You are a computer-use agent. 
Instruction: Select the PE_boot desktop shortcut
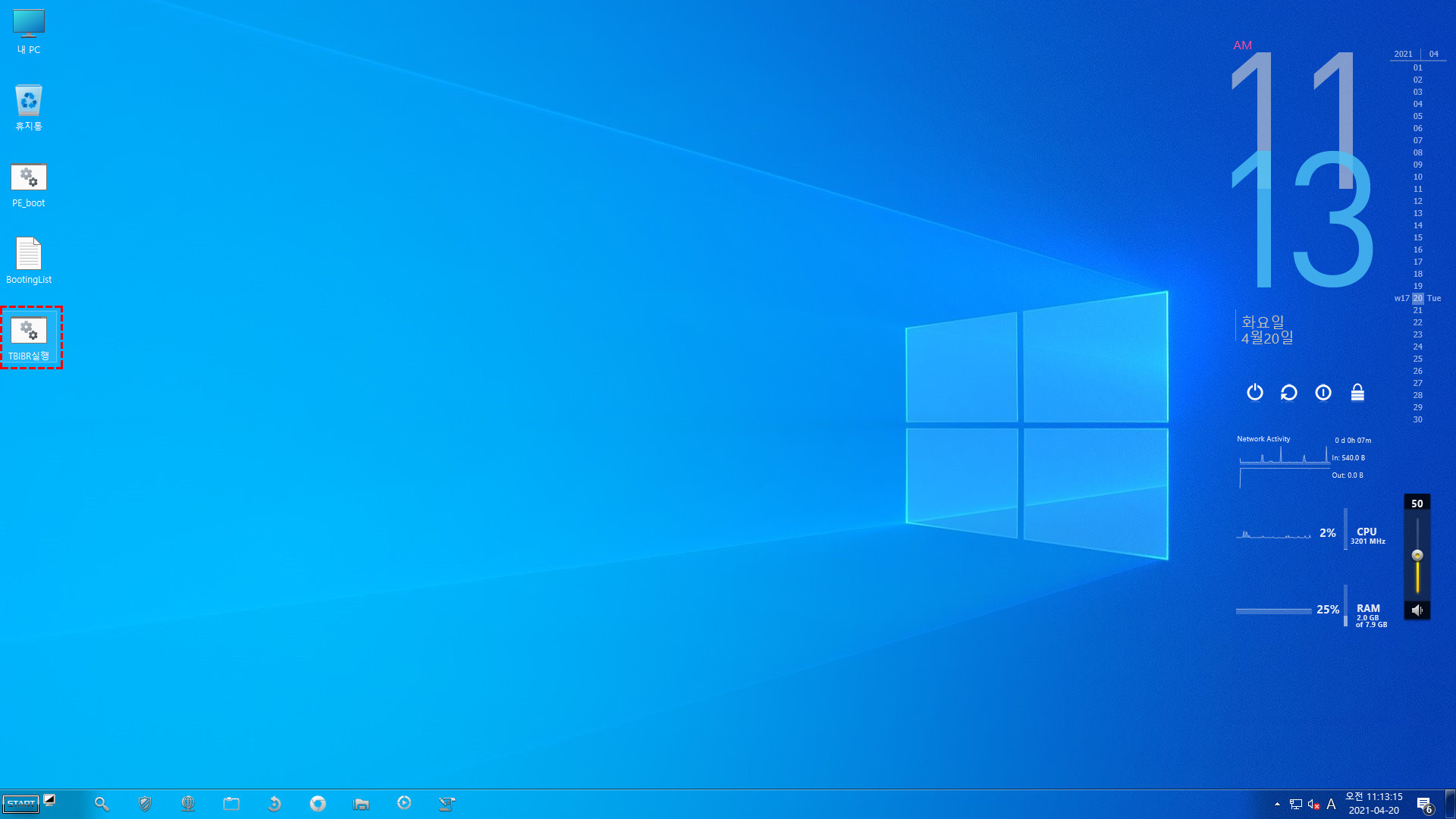pyautogui.click(x=29, y=186)
